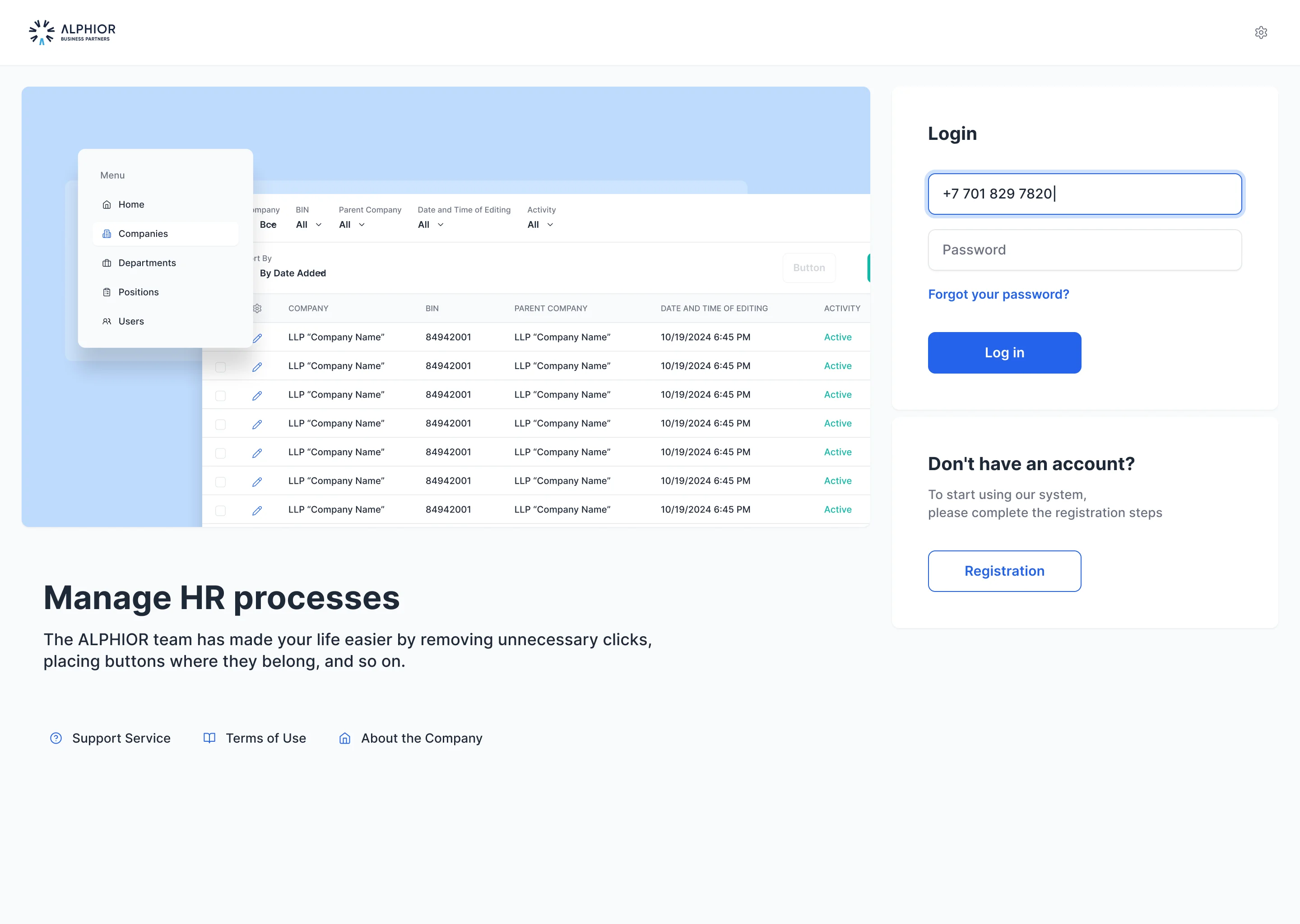The height and width of the screenshot is (924, 1300).
Task: Expand the Activity filter dropdown
Action: 541,225
